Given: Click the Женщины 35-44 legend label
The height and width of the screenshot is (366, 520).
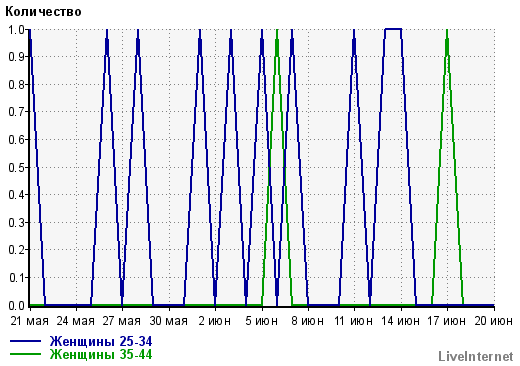Looking at the screenshot, I should pos(101,354).
